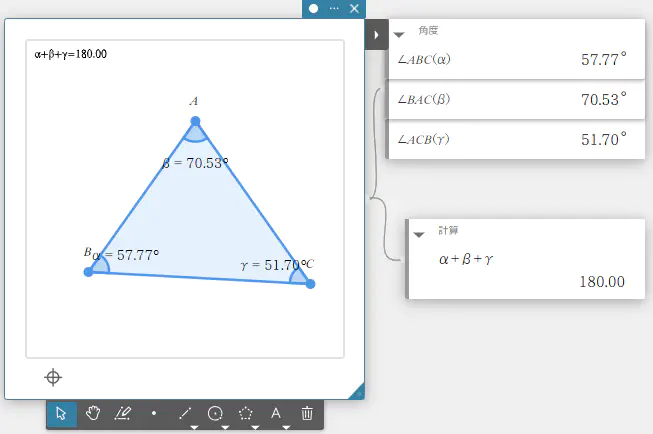This screenshot has width=653, height=434.
Task: Select the point tool
Action: [x=154, y=413]
